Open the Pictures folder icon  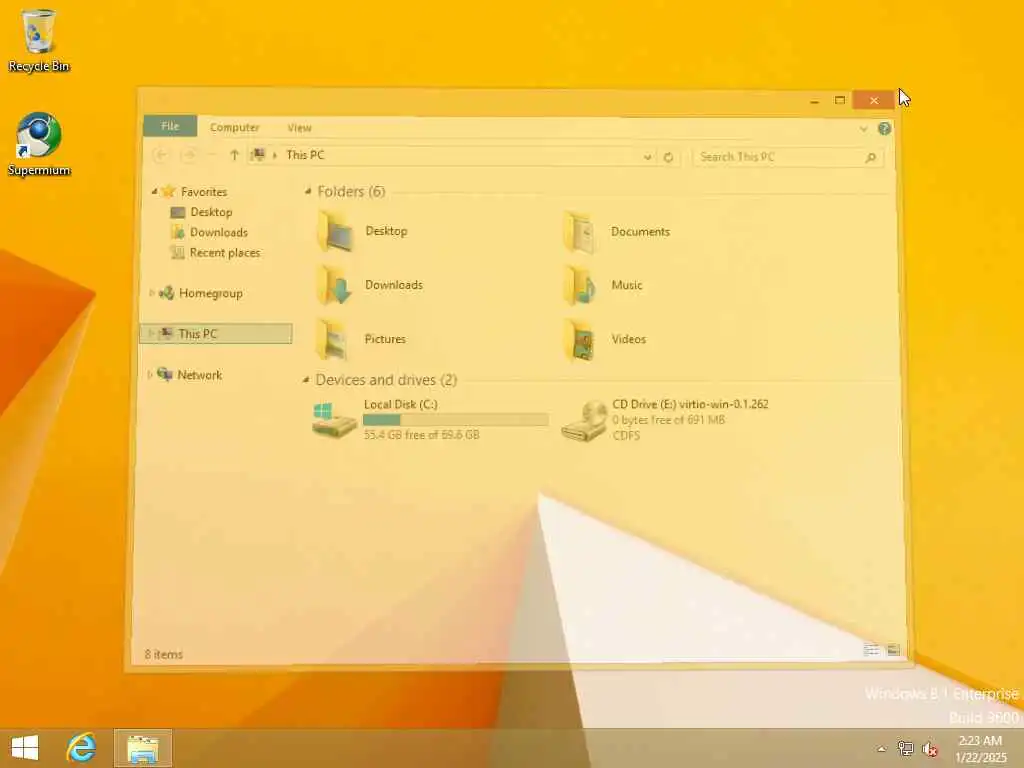pyautogui.click(x=334, y=339)
